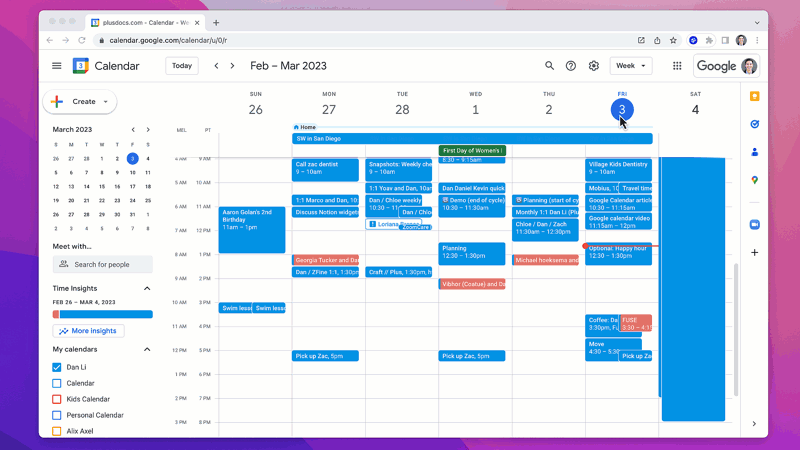The image size is (800, 450).
Task: Open Michael hoeksema event on Thursday
Action: pos(545,260)
